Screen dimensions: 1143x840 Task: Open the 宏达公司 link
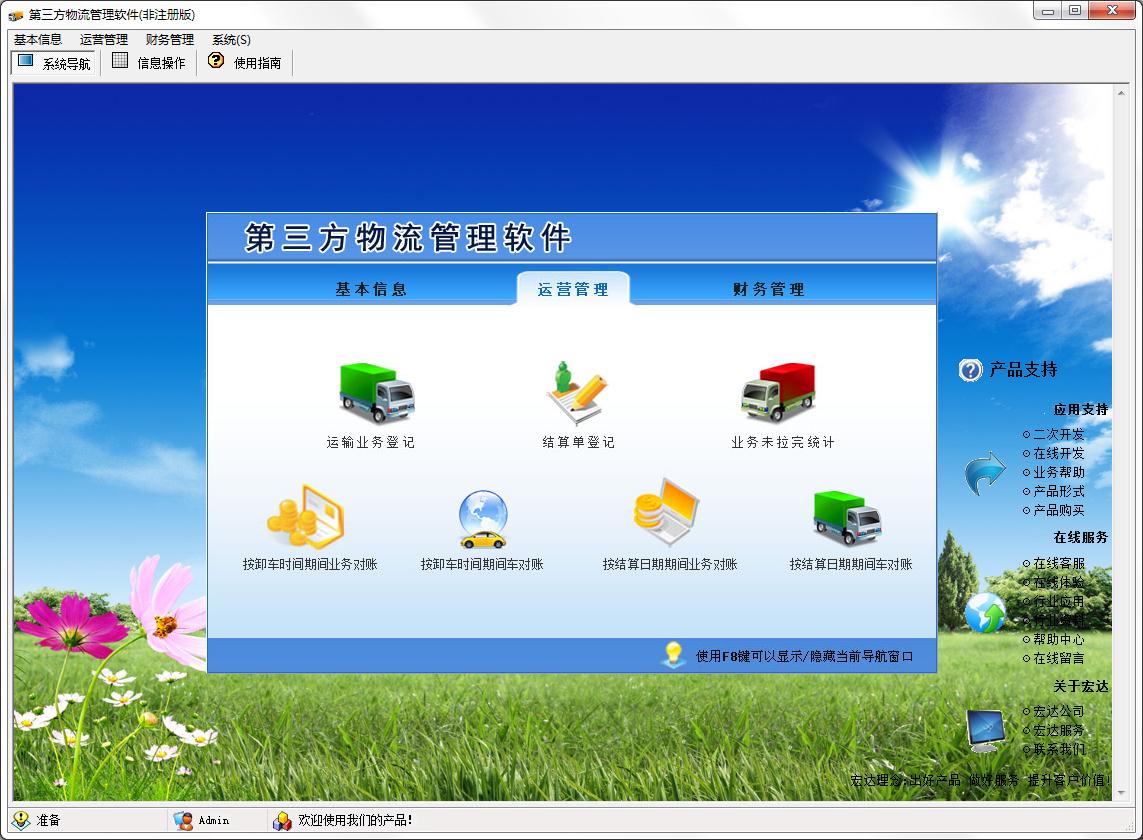1058,710
